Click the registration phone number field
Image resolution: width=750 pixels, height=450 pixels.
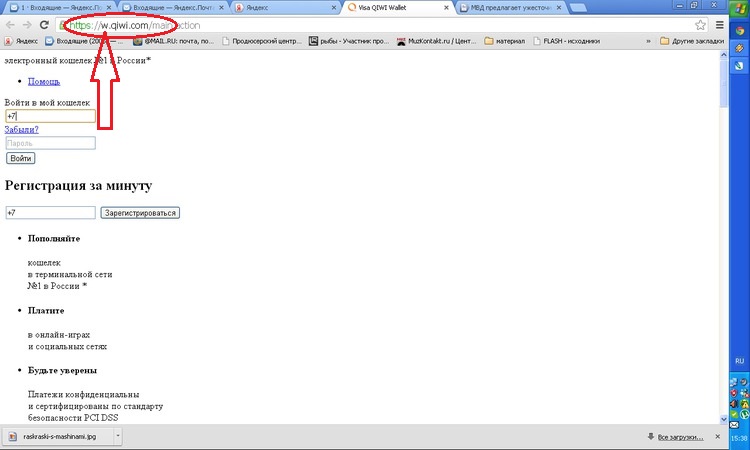(x=50, y=212)
